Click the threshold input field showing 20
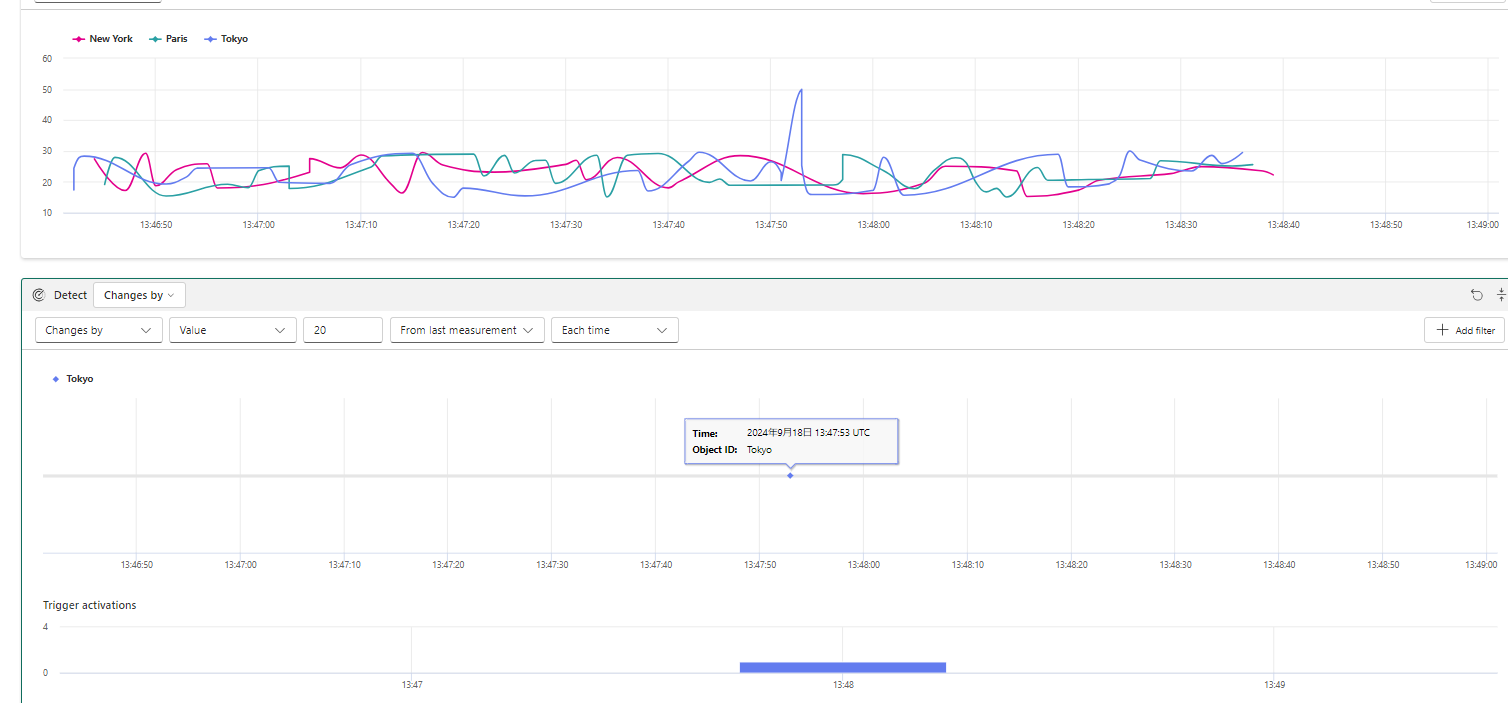The width and height of the screenshot is (1508, 703). point(343,330)
